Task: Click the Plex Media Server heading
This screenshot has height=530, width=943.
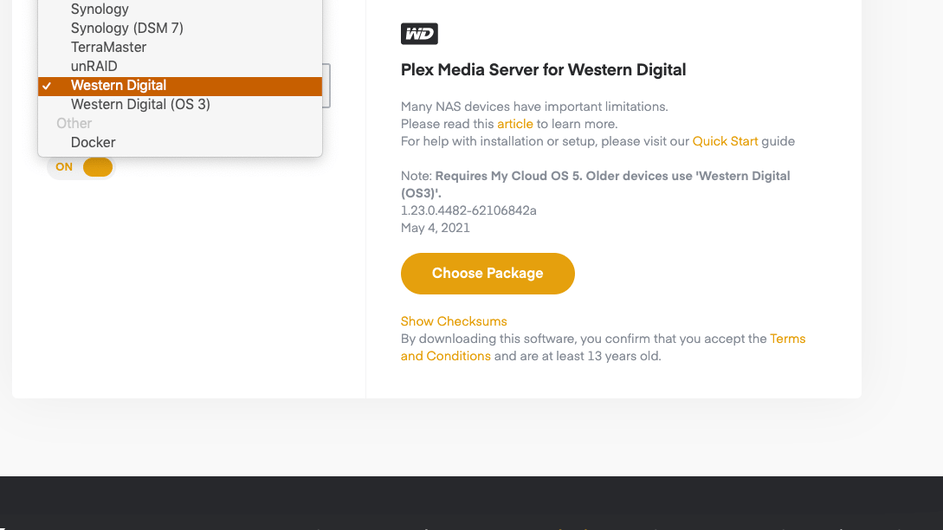Action: (543, 70)
